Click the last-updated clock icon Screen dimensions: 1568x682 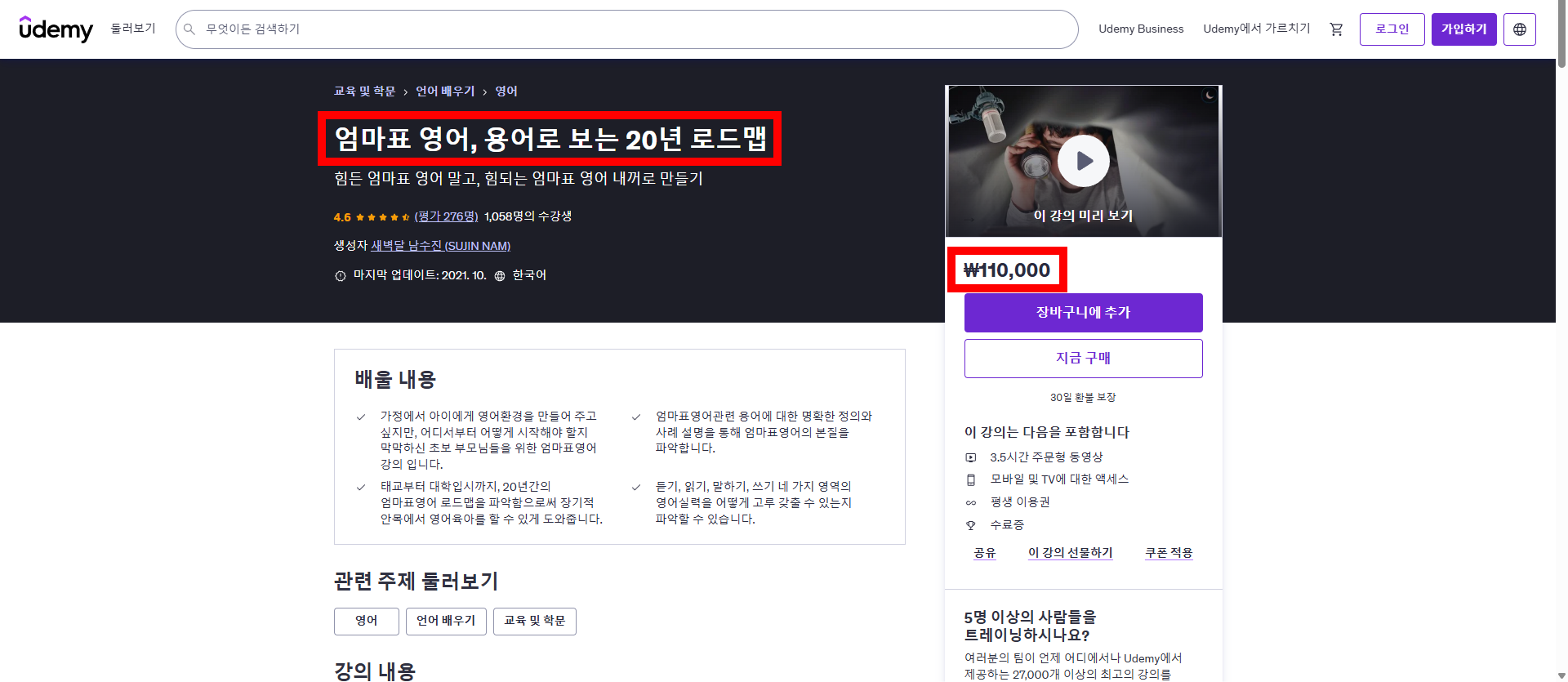pos(341,276)
